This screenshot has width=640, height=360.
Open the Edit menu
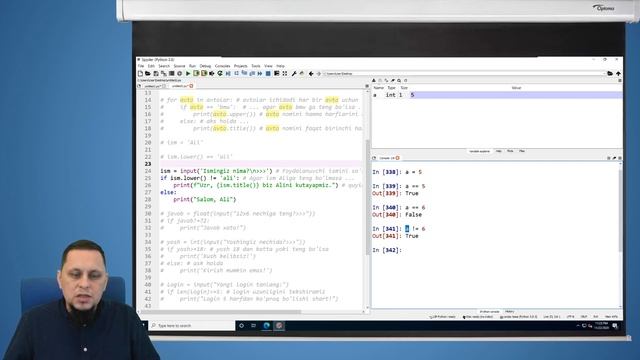pos(151,66)
